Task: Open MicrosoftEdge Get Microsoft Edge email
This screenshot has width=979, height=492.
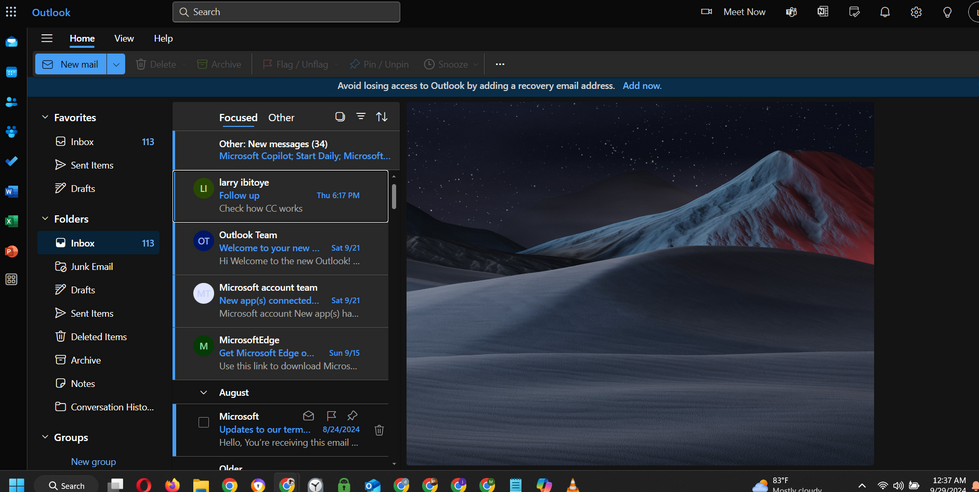Action: coord(281,353)
